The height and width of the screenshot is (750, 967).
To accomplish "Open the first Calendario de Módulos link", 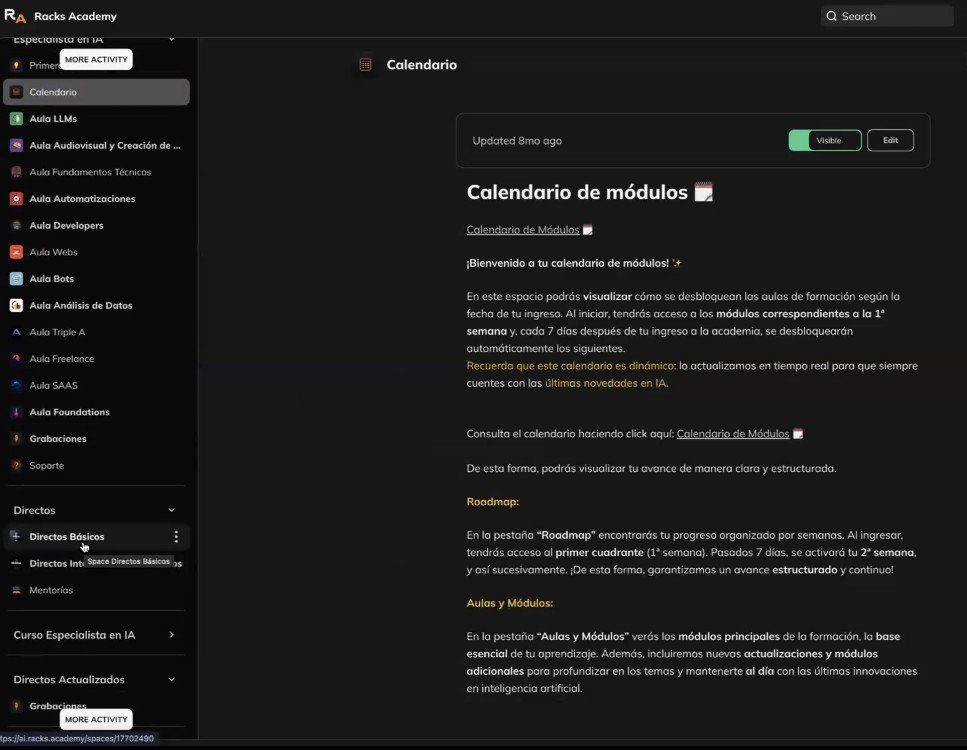I will 523,230.
